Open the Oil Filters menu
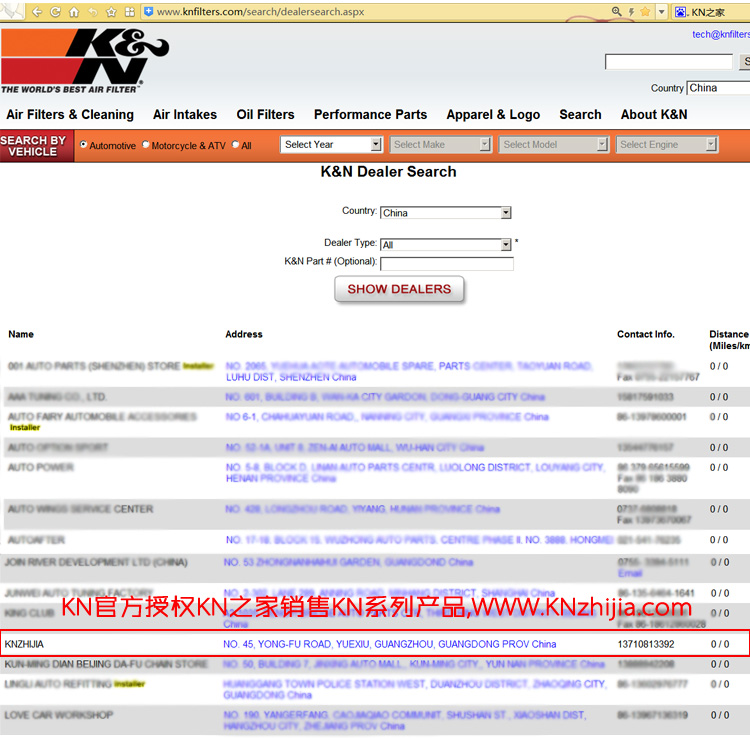Image resolution: width=750 pixels, height=738 pixels. click(265, 115)
